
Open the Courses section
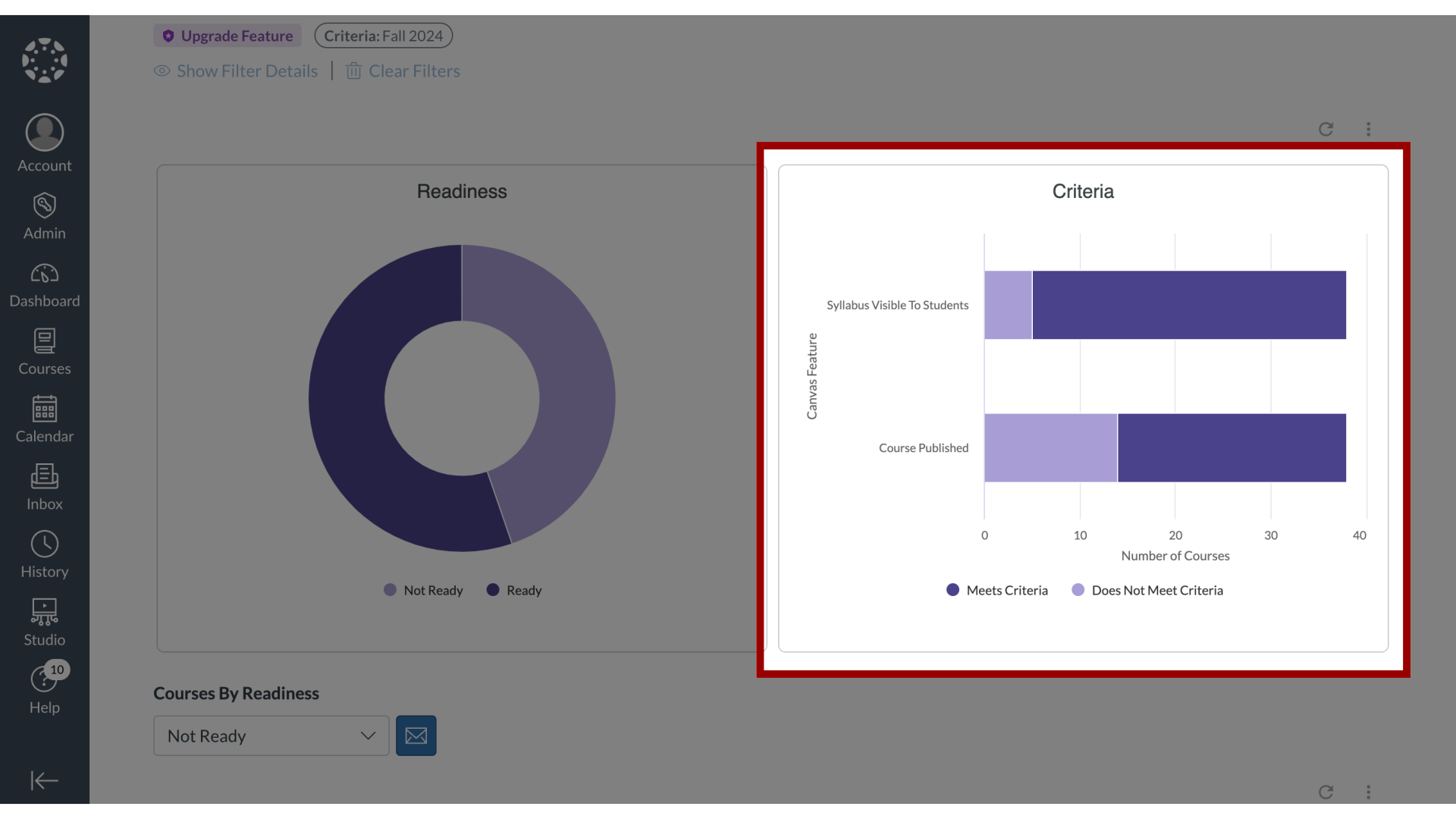coord(44,351)
